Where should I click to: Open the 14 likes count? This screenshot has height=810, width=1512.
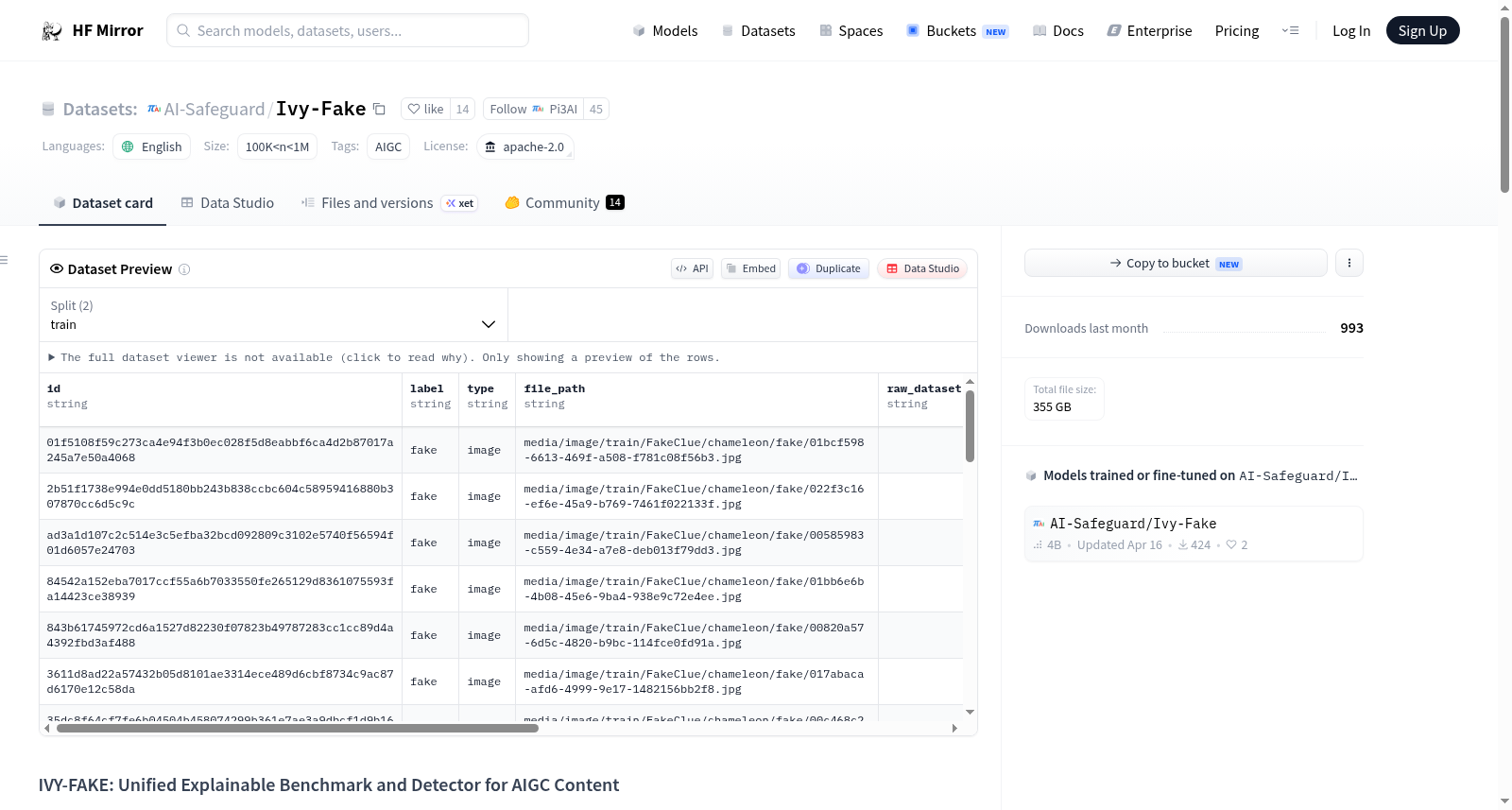[462, 109]
